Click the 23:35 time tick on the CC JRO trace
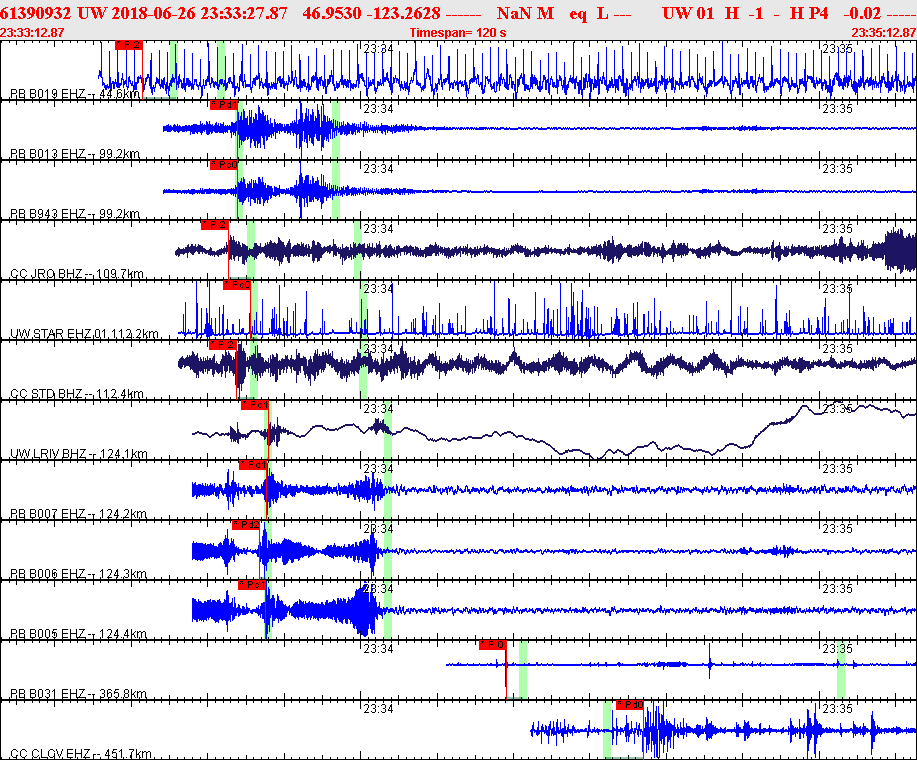This screenshot has width=917, height=760. [x=836, y=229]
